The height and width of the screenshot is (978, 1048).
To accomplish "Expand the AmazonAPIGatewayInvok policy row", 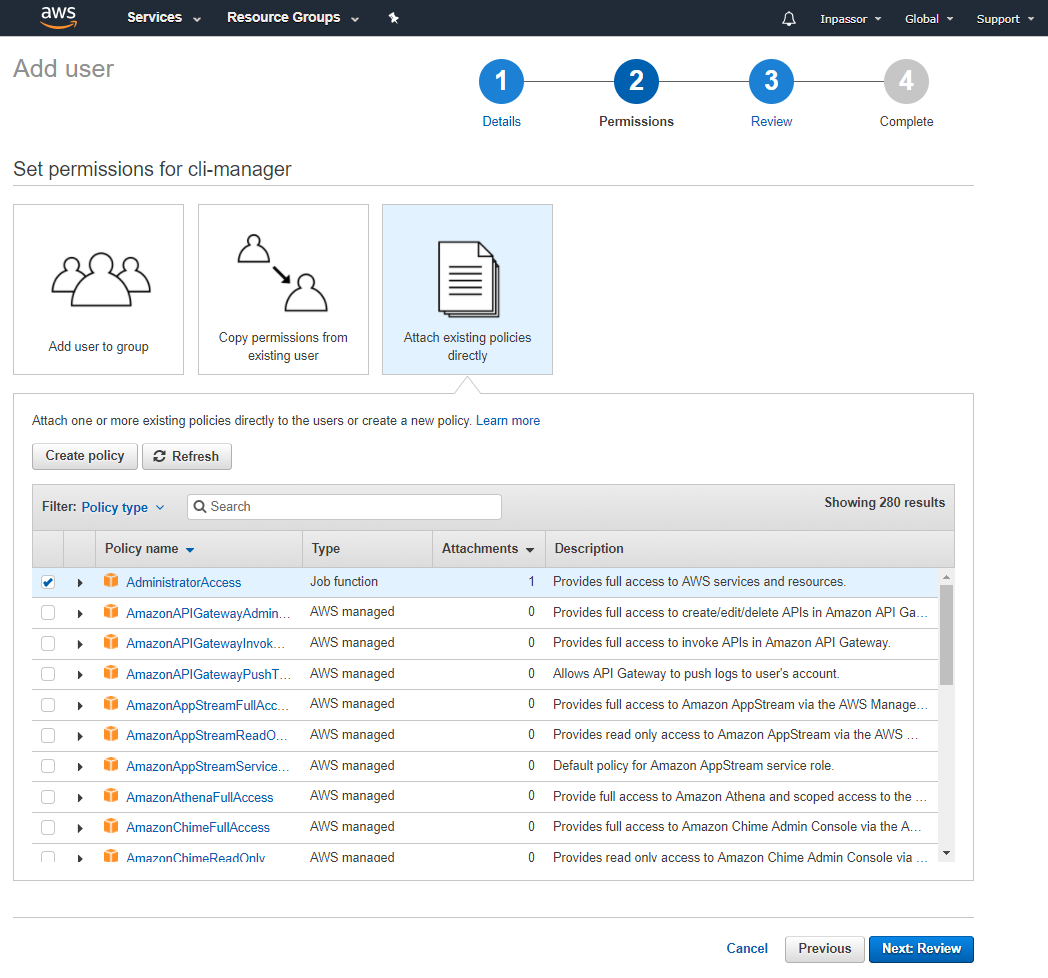I will pyautogui.click(x=80, y=644).
